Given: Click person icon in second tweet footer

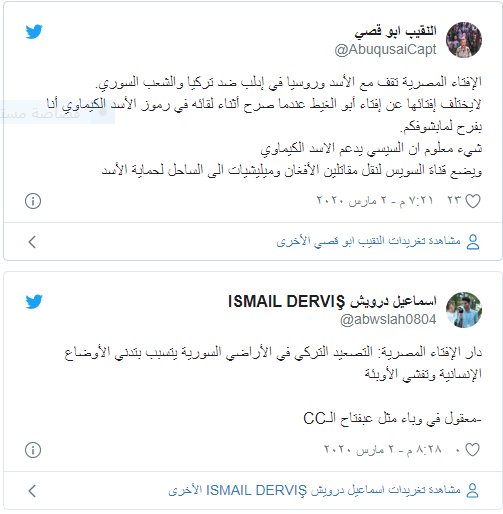Looking at the screenshot, I should tap(472, 491).
